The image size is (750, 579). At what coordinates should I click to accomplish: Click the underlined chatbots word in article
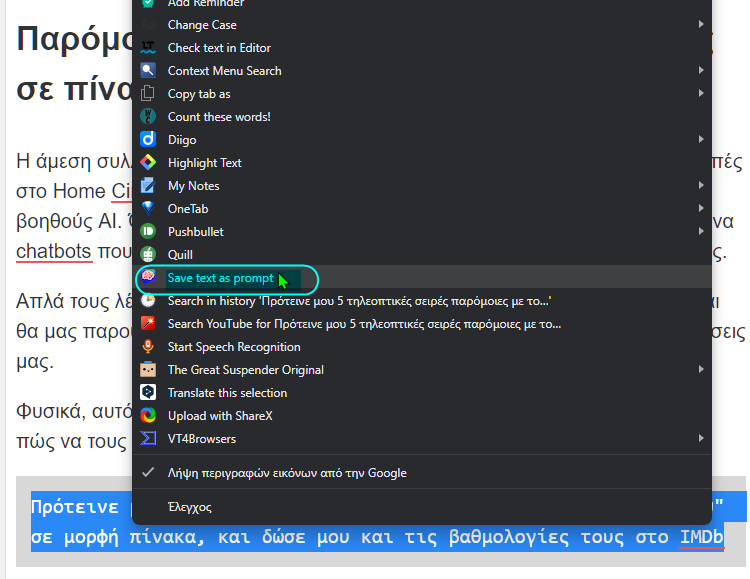point(54,251)
